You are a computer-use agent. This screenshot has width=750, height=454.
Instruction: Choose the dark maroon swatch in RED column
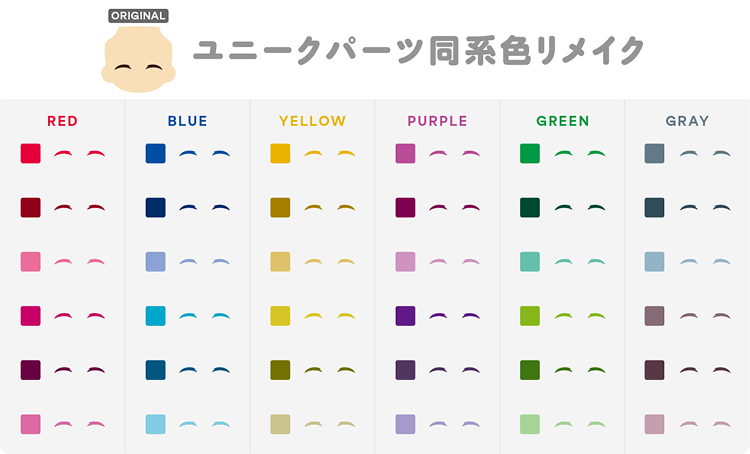tap(31, 208)
